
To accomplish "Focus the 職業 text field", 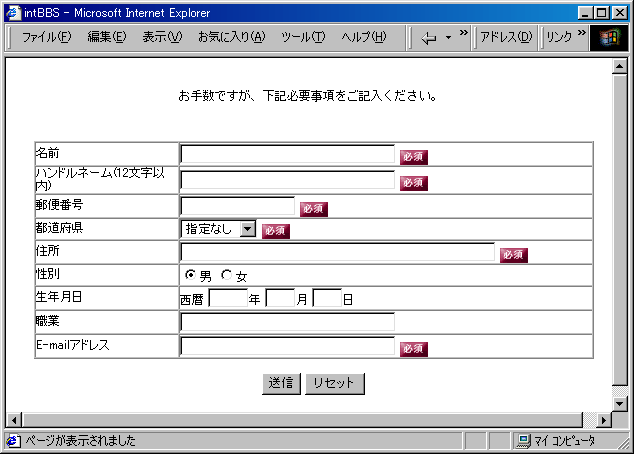I will click(287, 322).
